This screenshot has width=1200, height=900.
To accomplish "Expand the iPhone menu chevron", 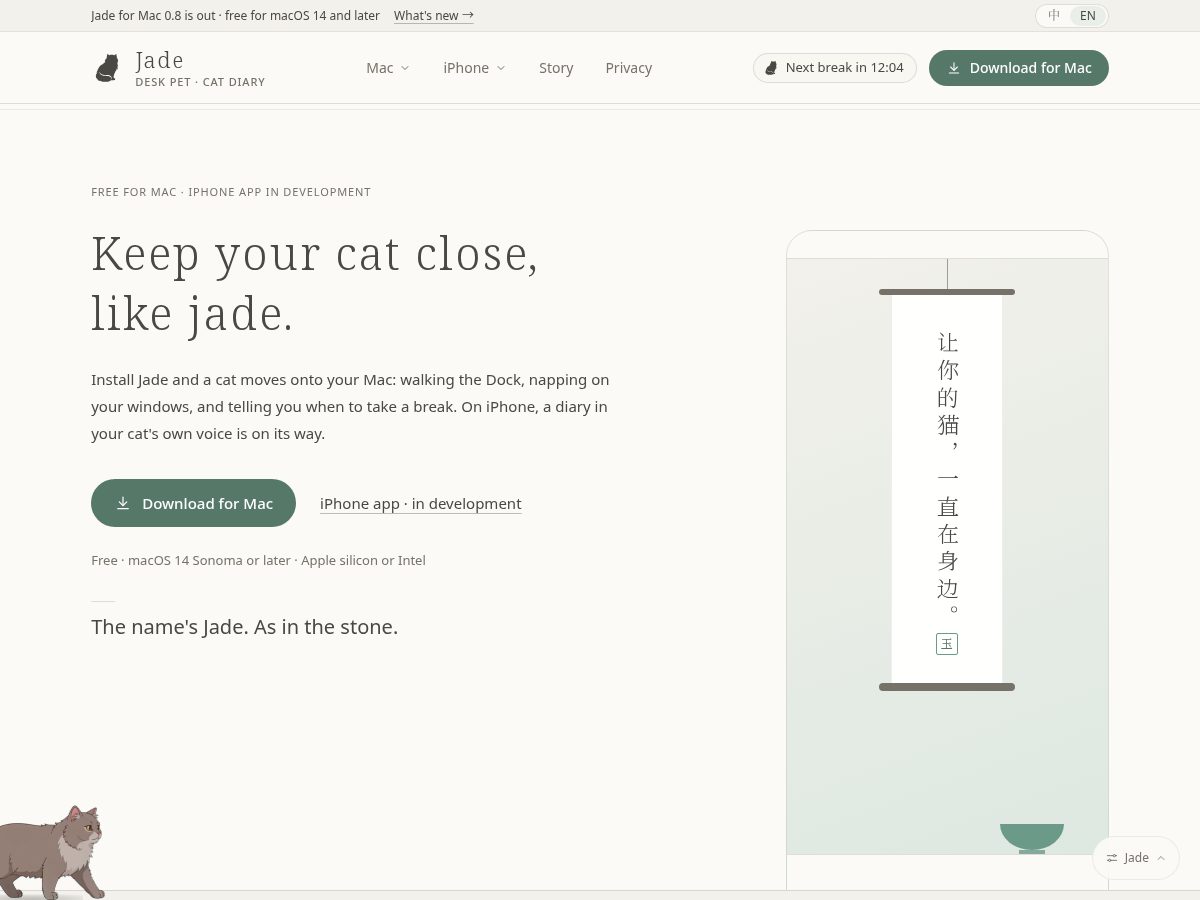I will 501,68.
